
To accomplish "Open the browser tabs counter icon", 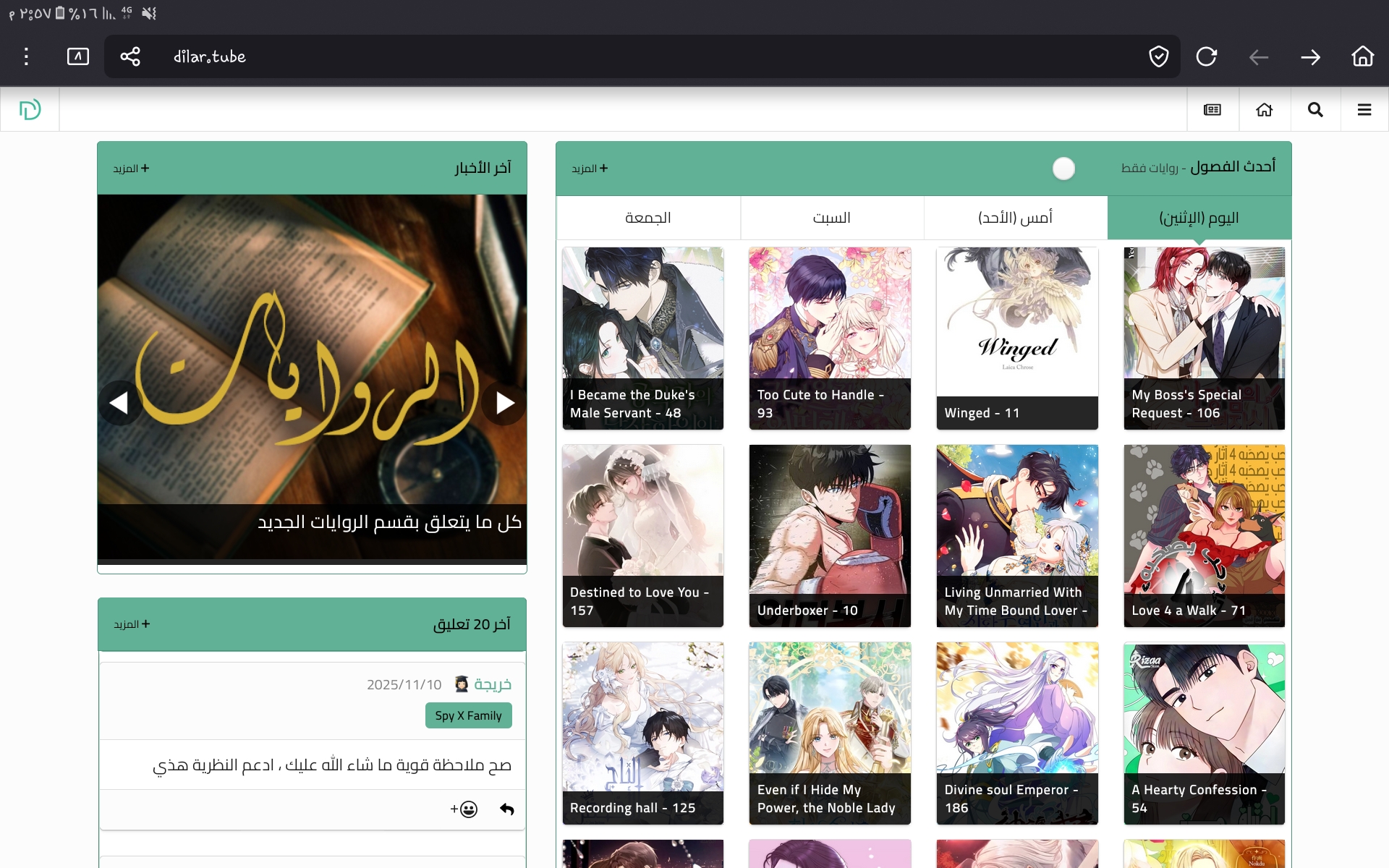I will click(78, 56).
